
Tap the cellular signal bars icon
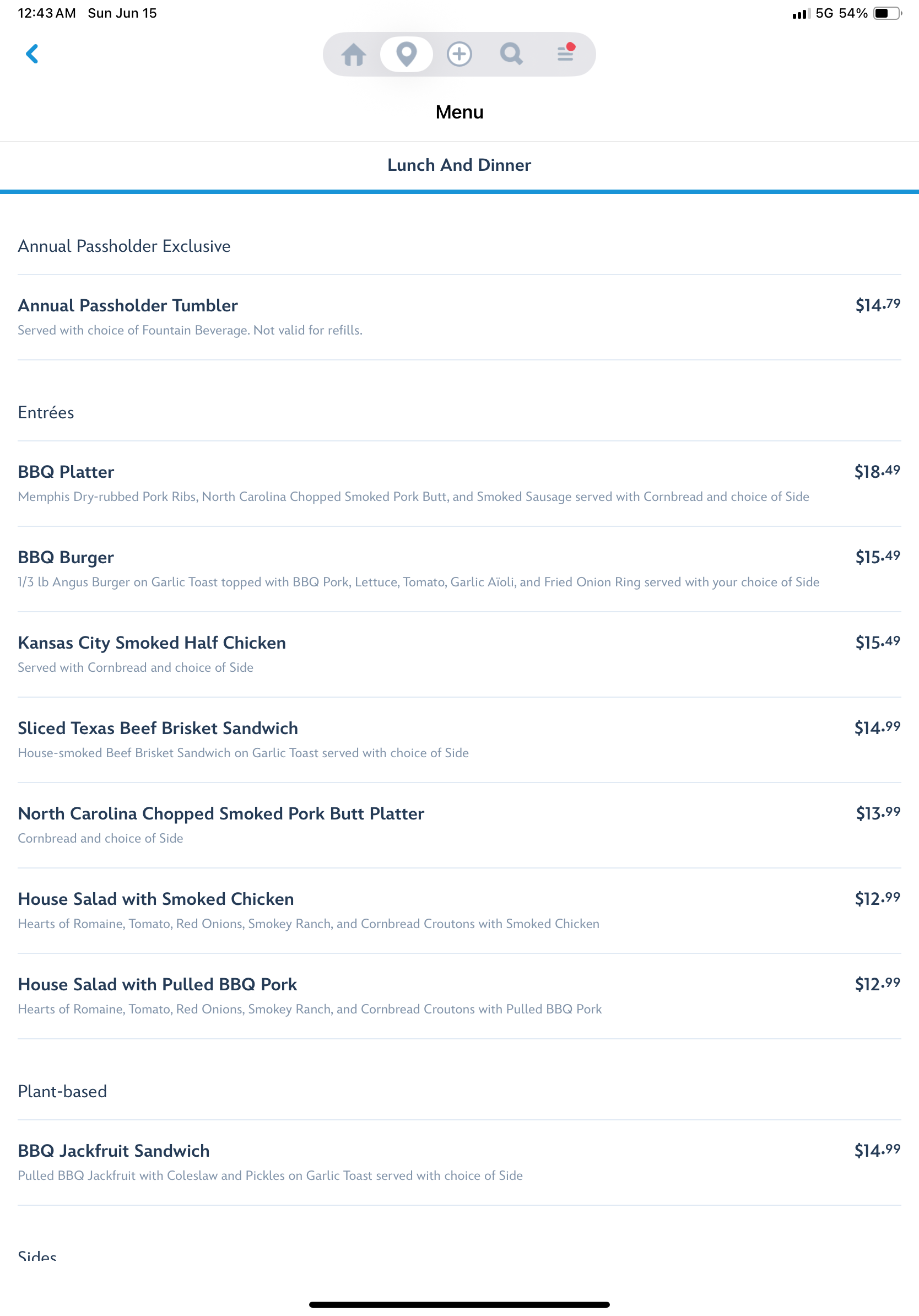tap(801, 14)
